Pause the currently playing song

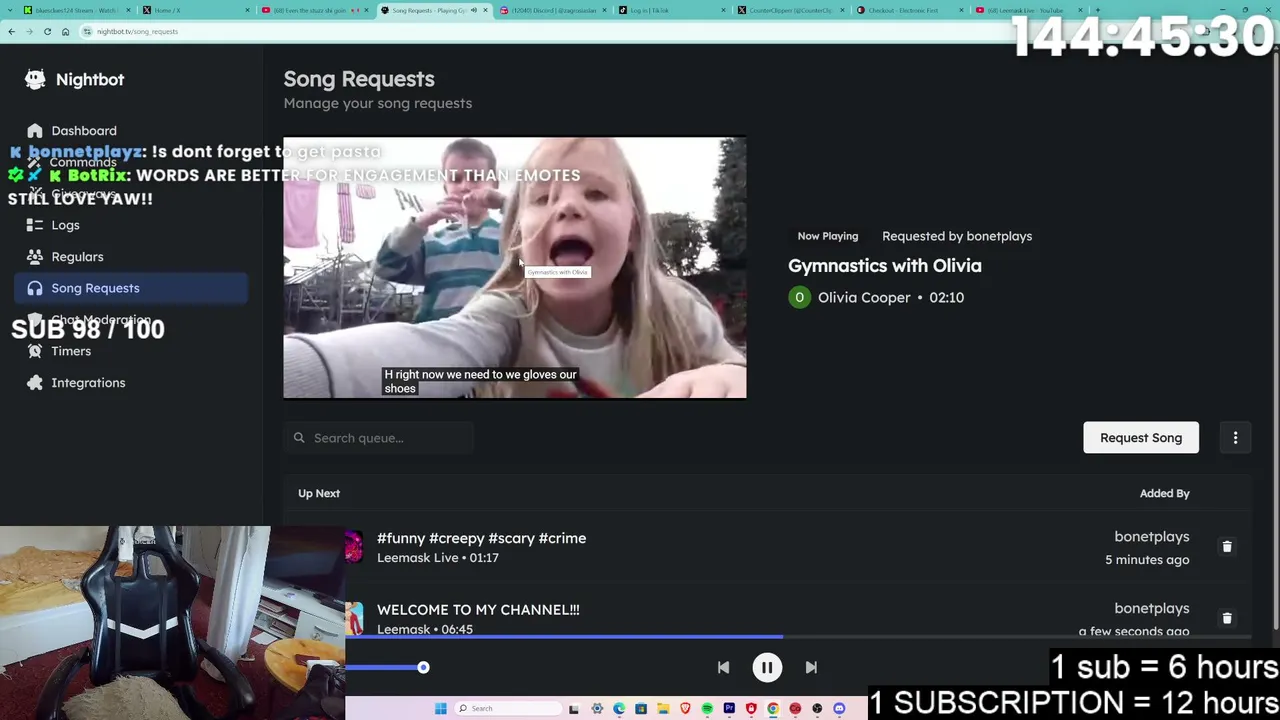point(767,667)
